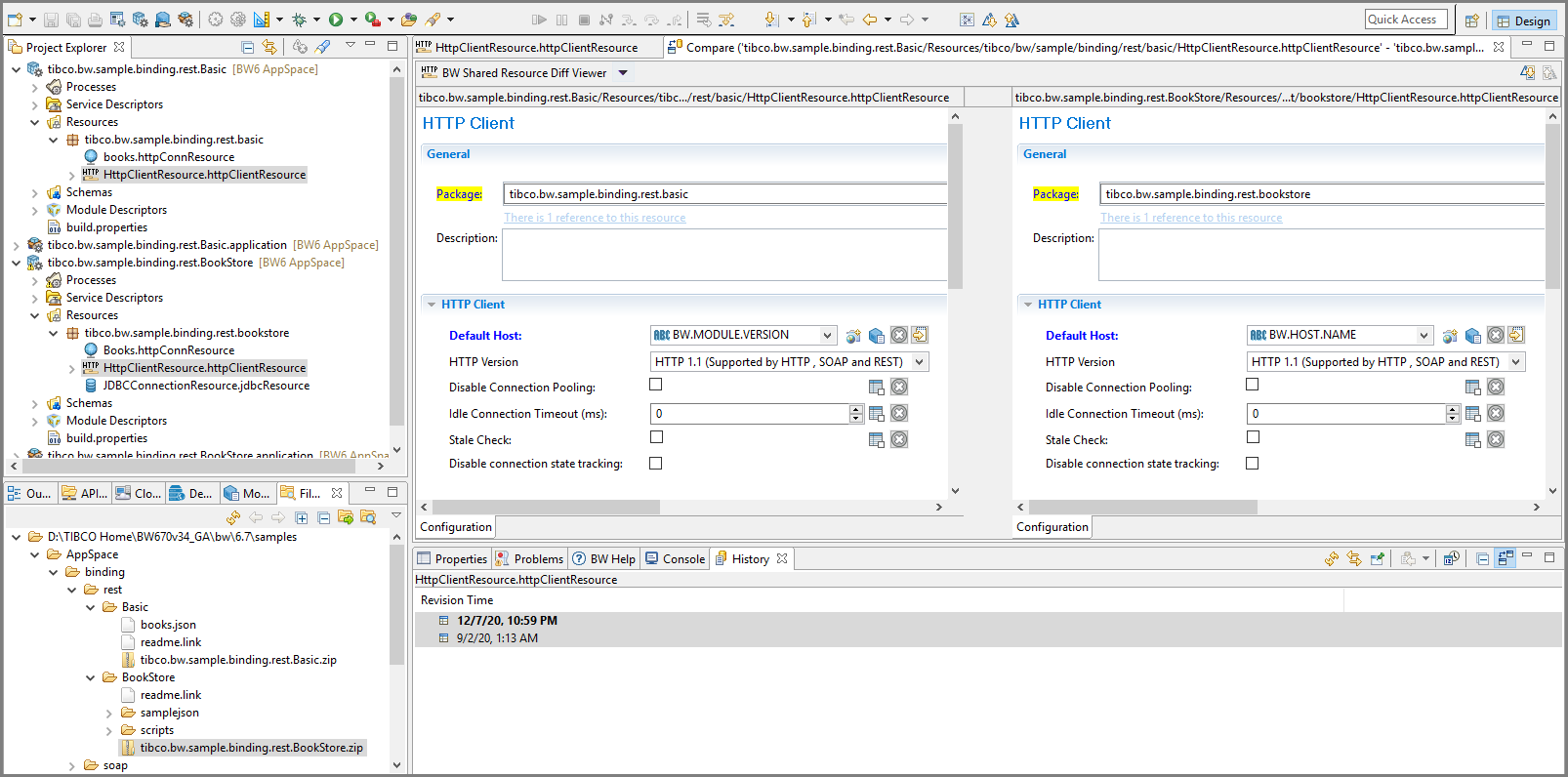Click left 'There is 1 reference' link

[x=595, y=218]
